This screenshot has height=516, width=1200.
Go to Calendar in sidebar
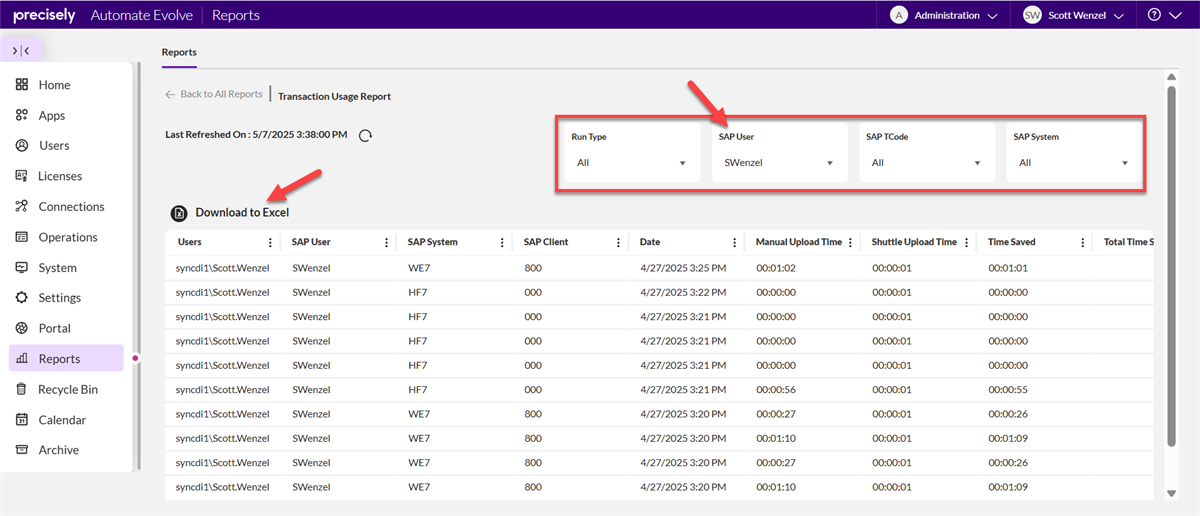pyautogui.click(x=61, y=420)
